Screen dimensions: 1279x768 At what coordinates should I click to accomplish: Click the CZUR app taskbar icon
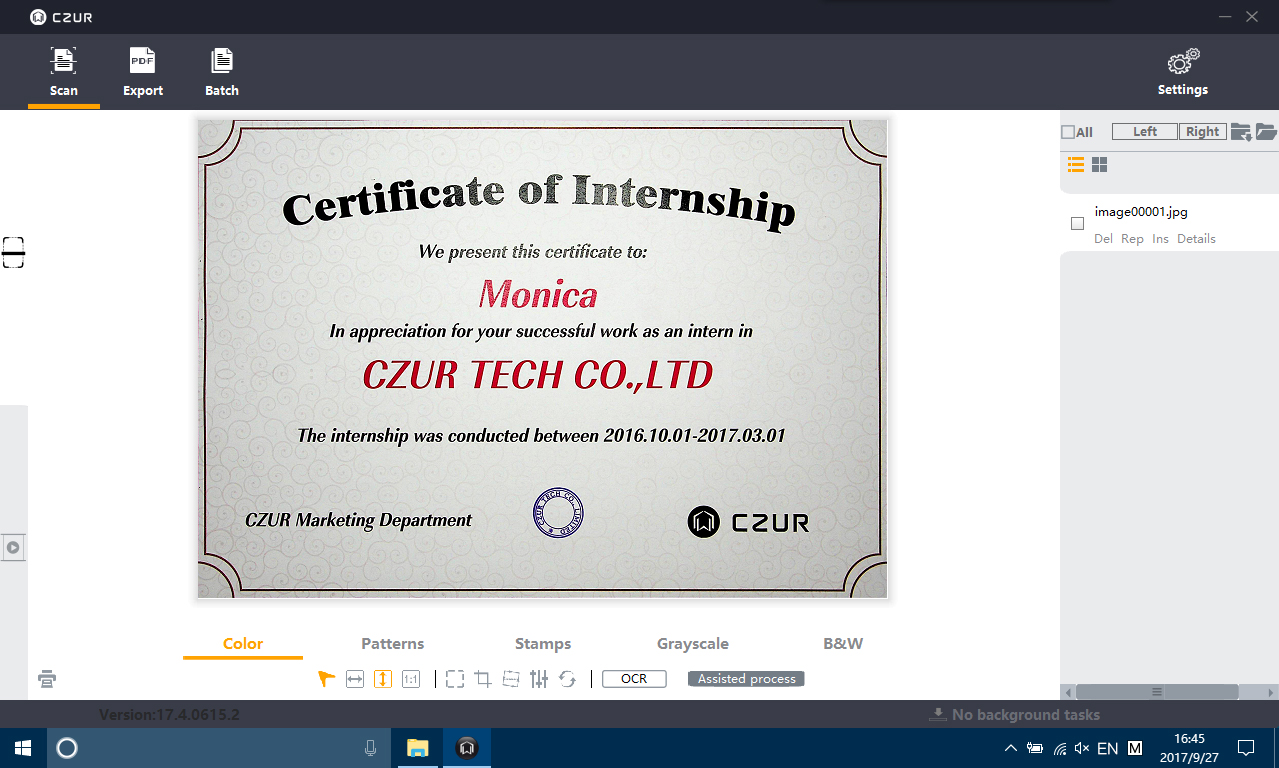click(466, 748)
